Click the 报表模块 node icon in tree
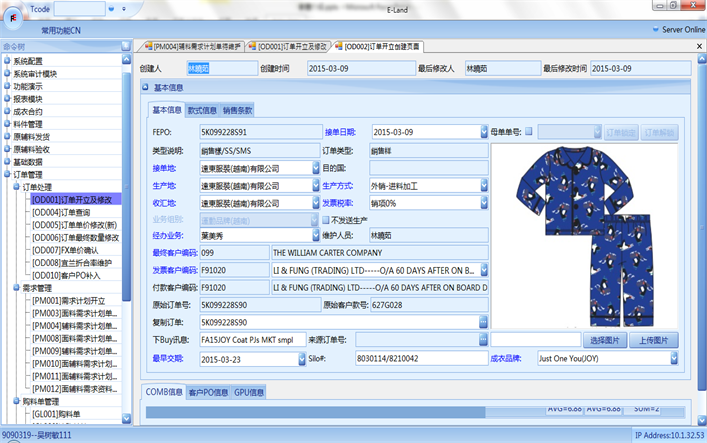 [x=7, y=99]
